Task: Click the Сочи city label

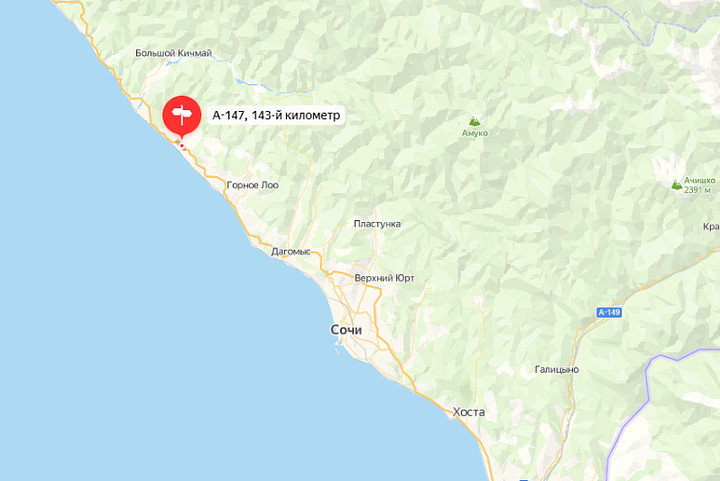Action: click(346, 330)
